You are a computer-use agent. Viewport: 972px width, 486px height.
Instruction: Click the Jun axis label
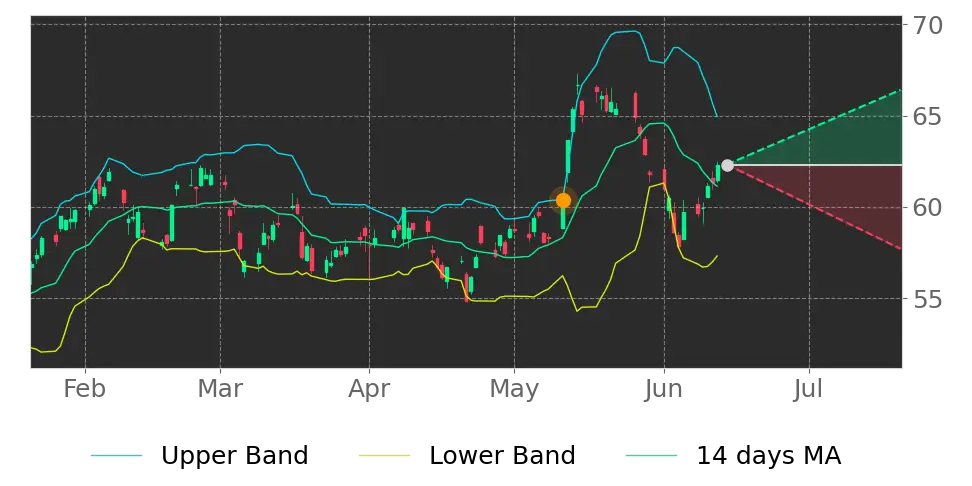coord(664,389)
